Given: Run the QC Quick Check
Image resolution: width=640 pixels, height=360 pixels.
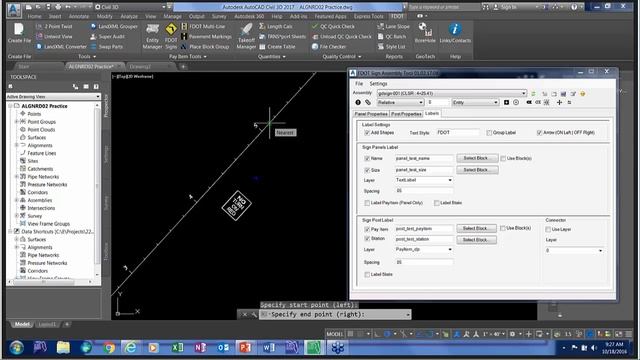Looking at the screenshot, I should pos(333,26).
